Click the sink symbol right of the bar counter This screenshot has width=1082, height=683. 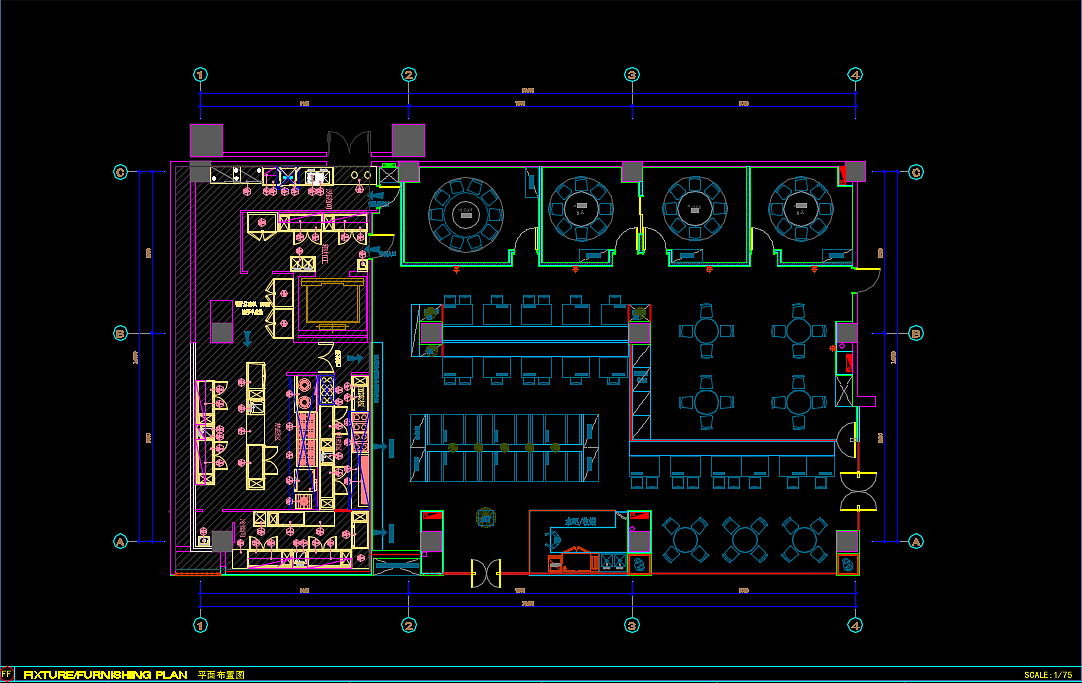[x=640, y=564]
